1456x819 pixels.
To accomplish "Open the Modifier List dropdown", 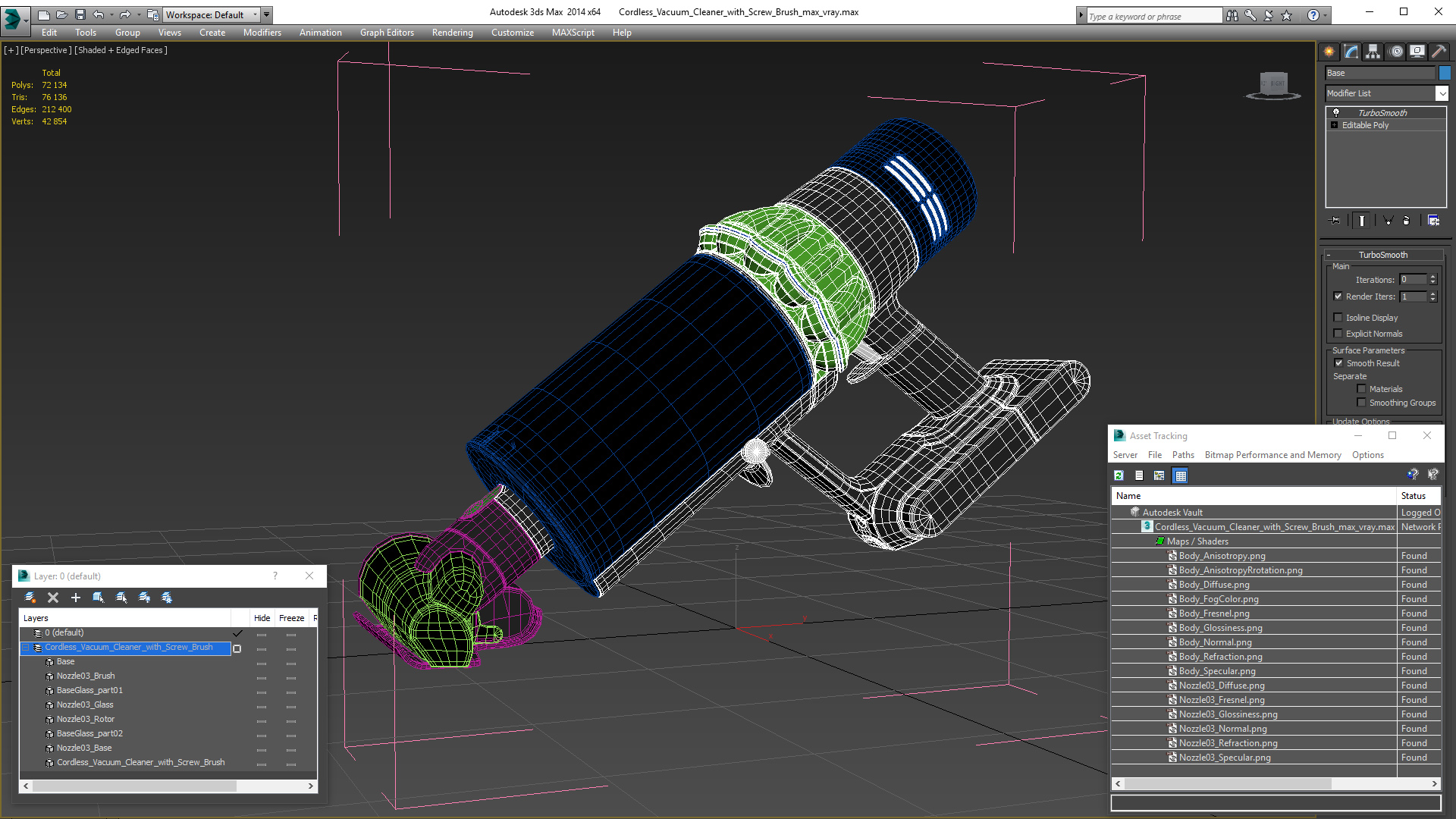I will (1442, 93).
